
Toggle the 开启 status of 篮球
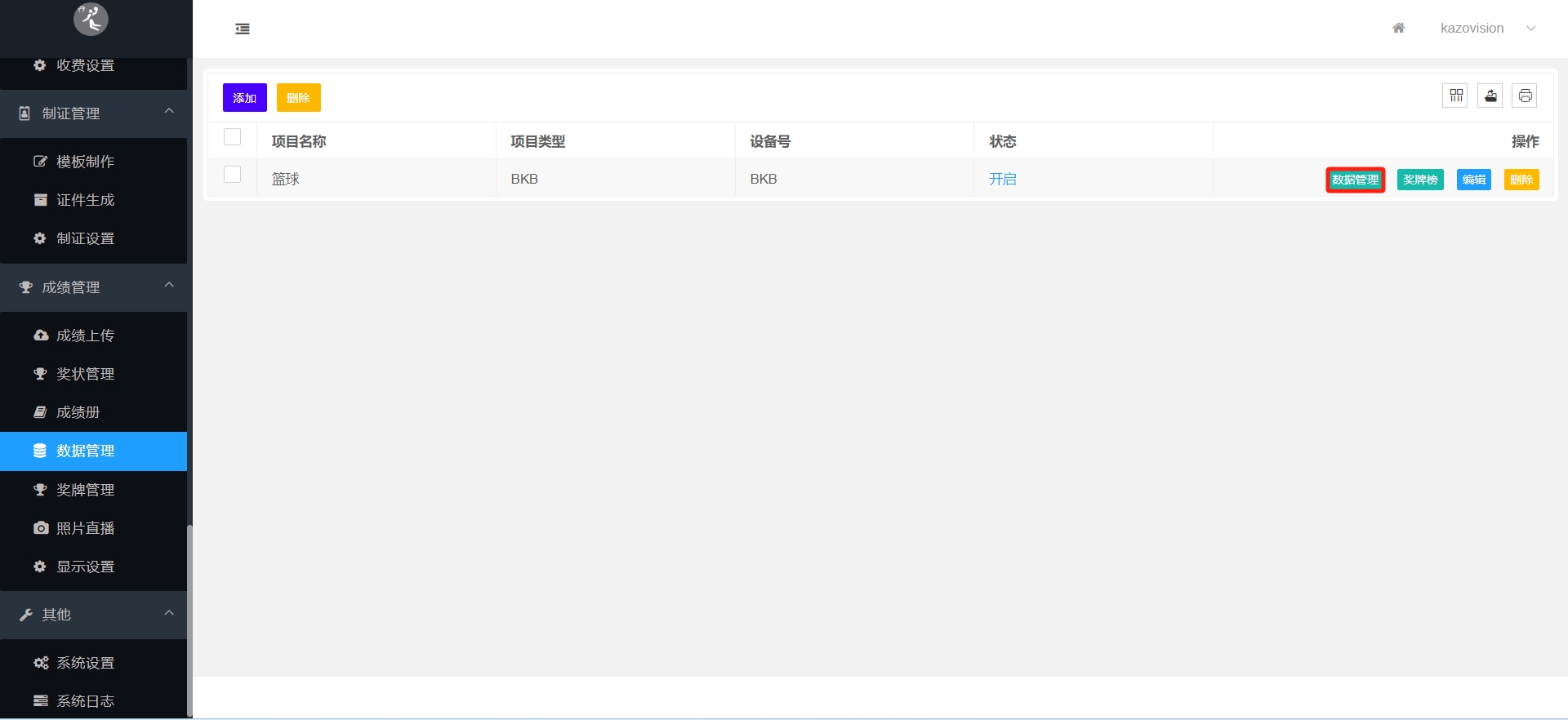coord(1002,179)
